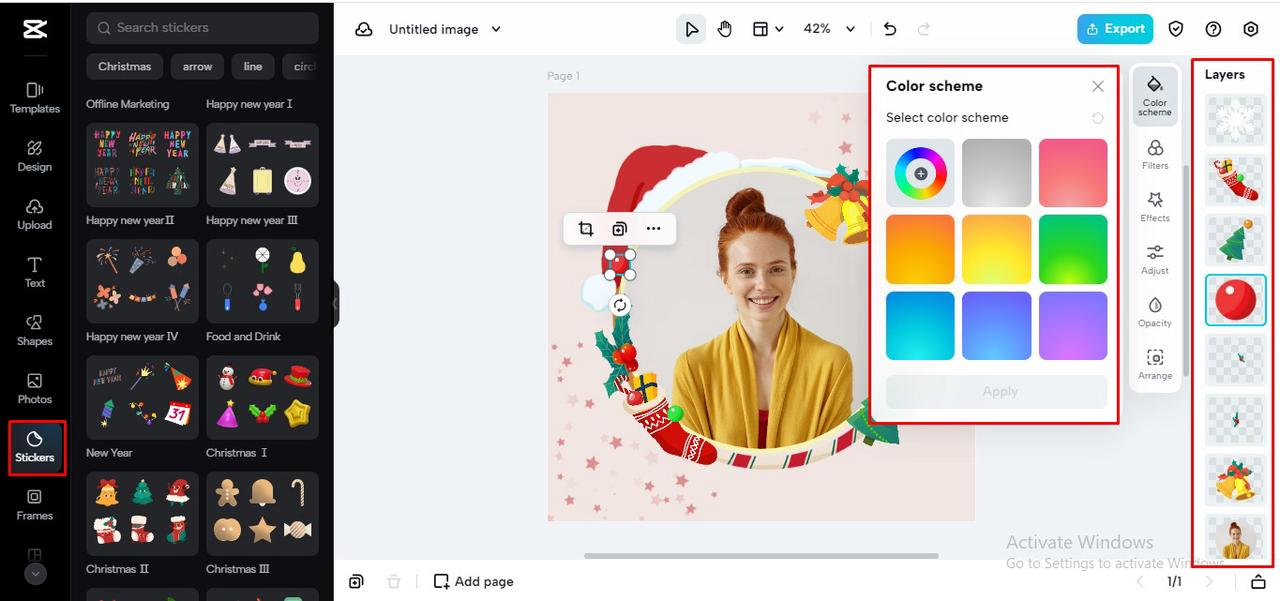Image resolution: width=1280 pixels, height=601 pixels.
Task: Select the snowflake layer thumbnail
Action: click(x=1236, y=120)
